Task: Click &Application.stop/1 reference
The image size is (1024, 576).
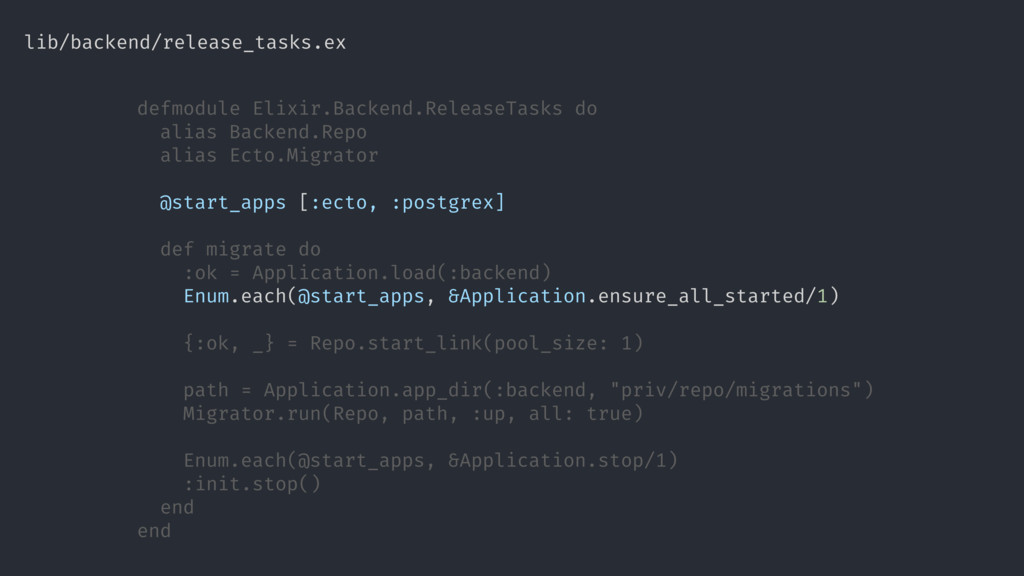Action: pos(557,461)
